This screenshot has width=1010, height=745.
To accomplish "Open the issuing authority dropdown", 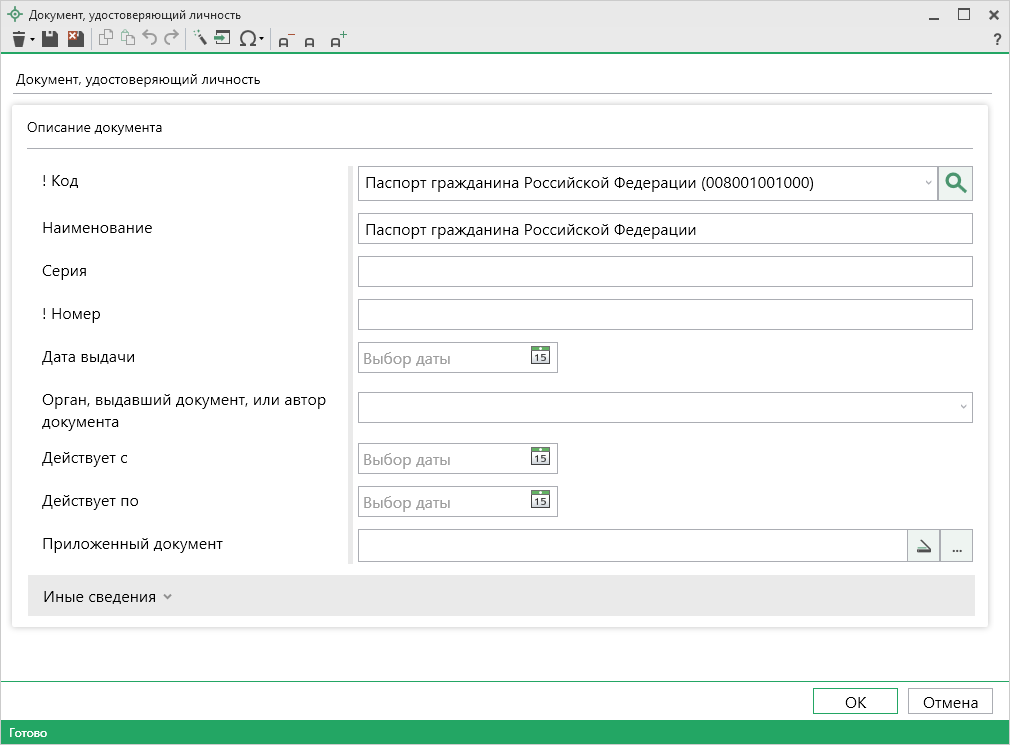I will (x=963, y=407).
